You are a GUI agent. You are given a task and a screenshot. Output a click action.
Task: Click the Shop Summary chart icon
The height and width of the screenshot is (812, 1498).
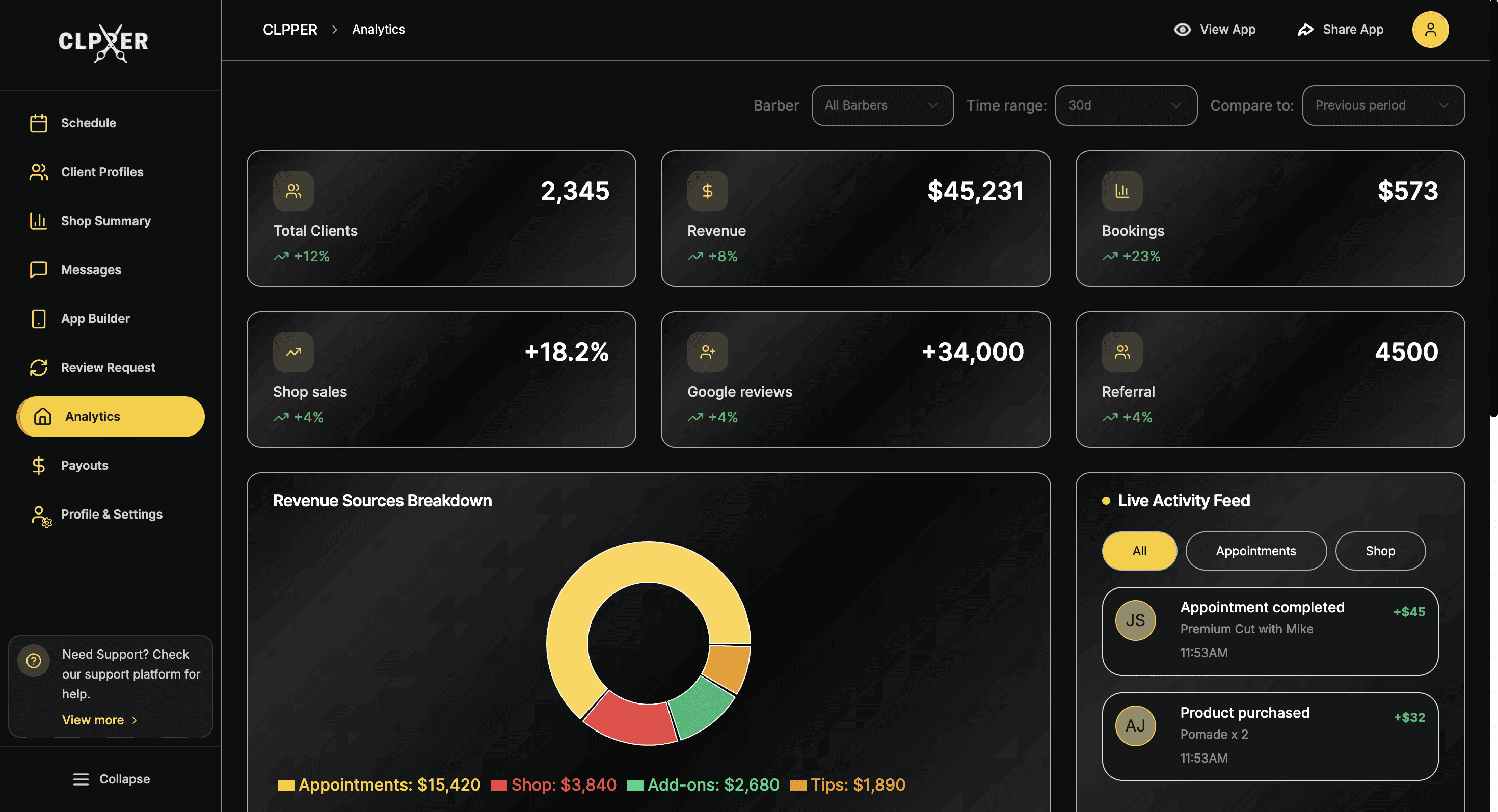(38, 221)
